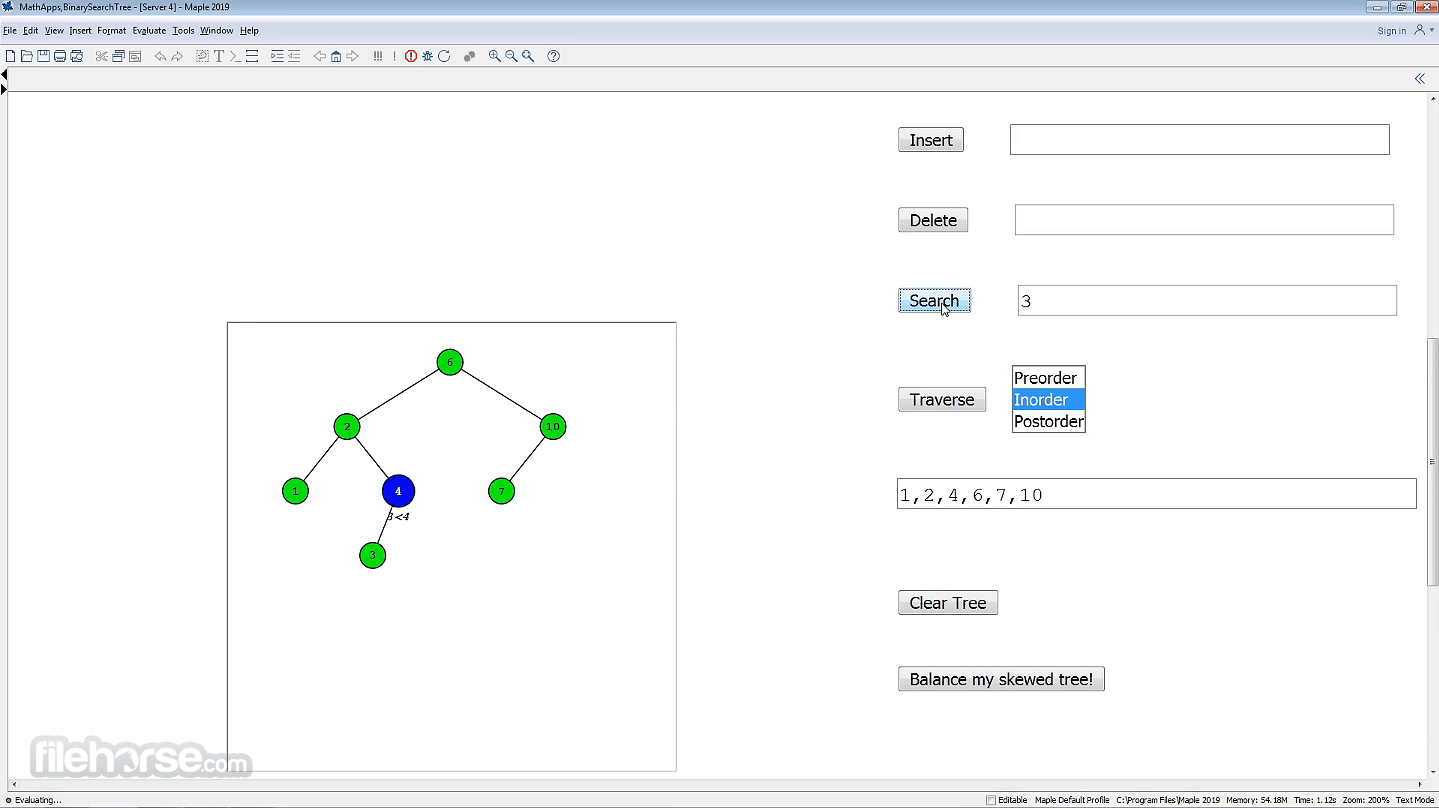The width and height of the screenshot is (1439, 808).
Task: Go forward with the right arrow icon
Action: pyautogui.click(x=352, y=56)
